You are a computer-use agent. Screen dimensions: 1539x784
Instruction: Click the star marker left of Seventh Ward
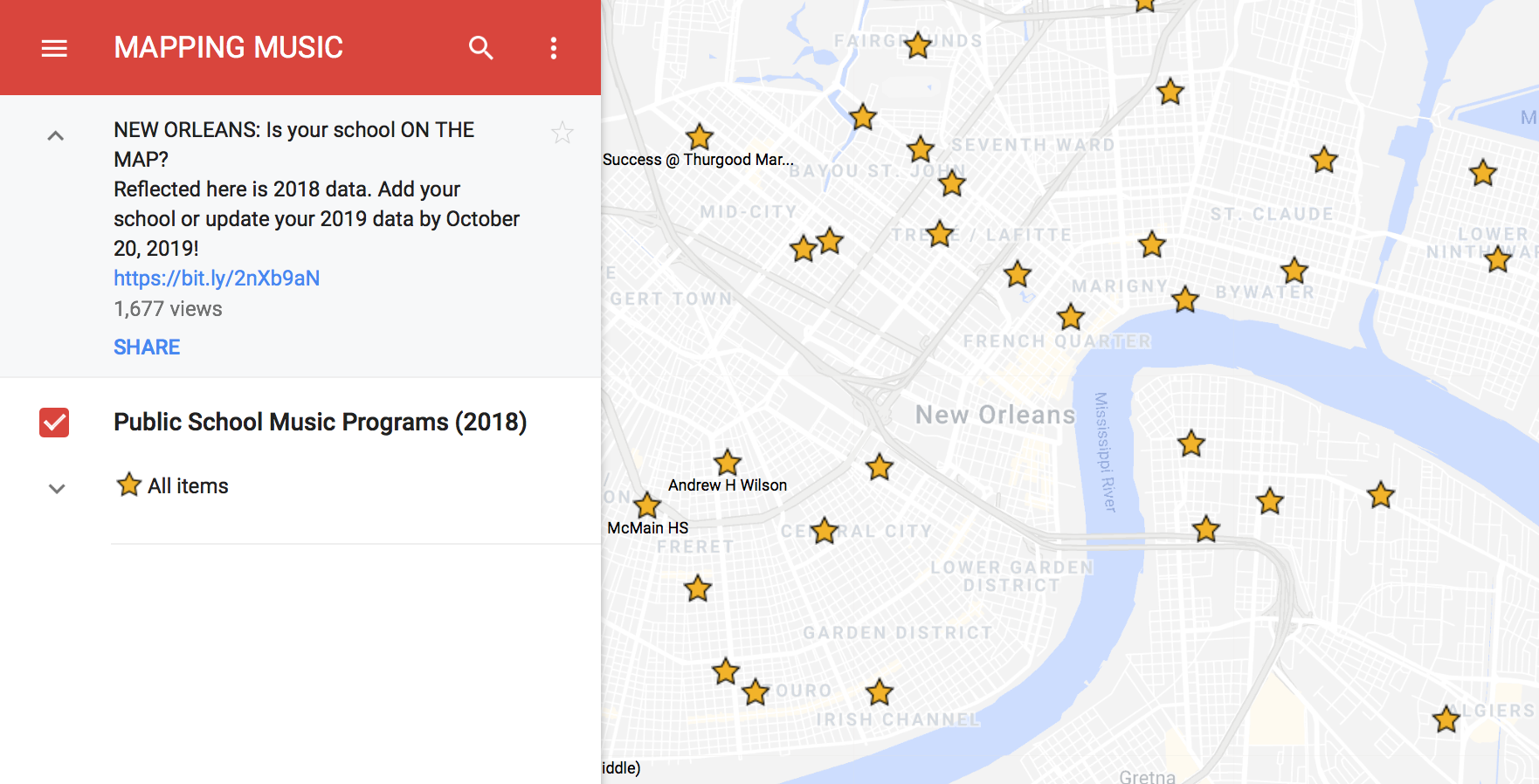pyautogui.click(x=921, y=149)
